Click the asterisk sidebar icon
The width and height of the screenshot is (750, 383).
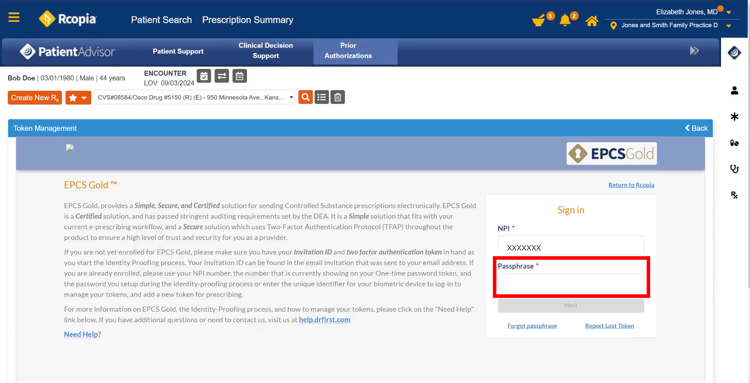(x=734, y=117)
